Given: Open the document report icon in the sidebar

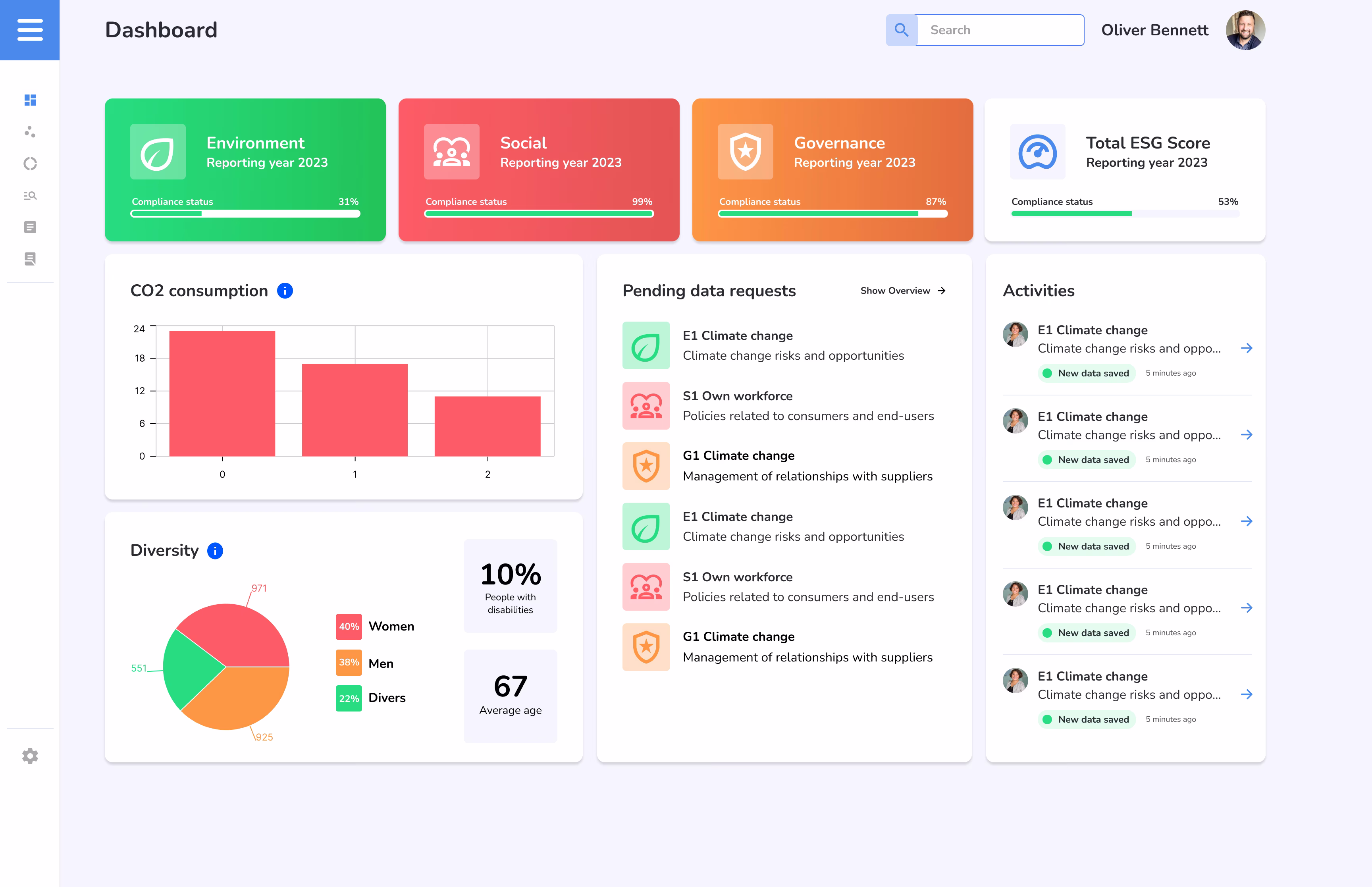Looking at the screenshot, I should point(30,227).
